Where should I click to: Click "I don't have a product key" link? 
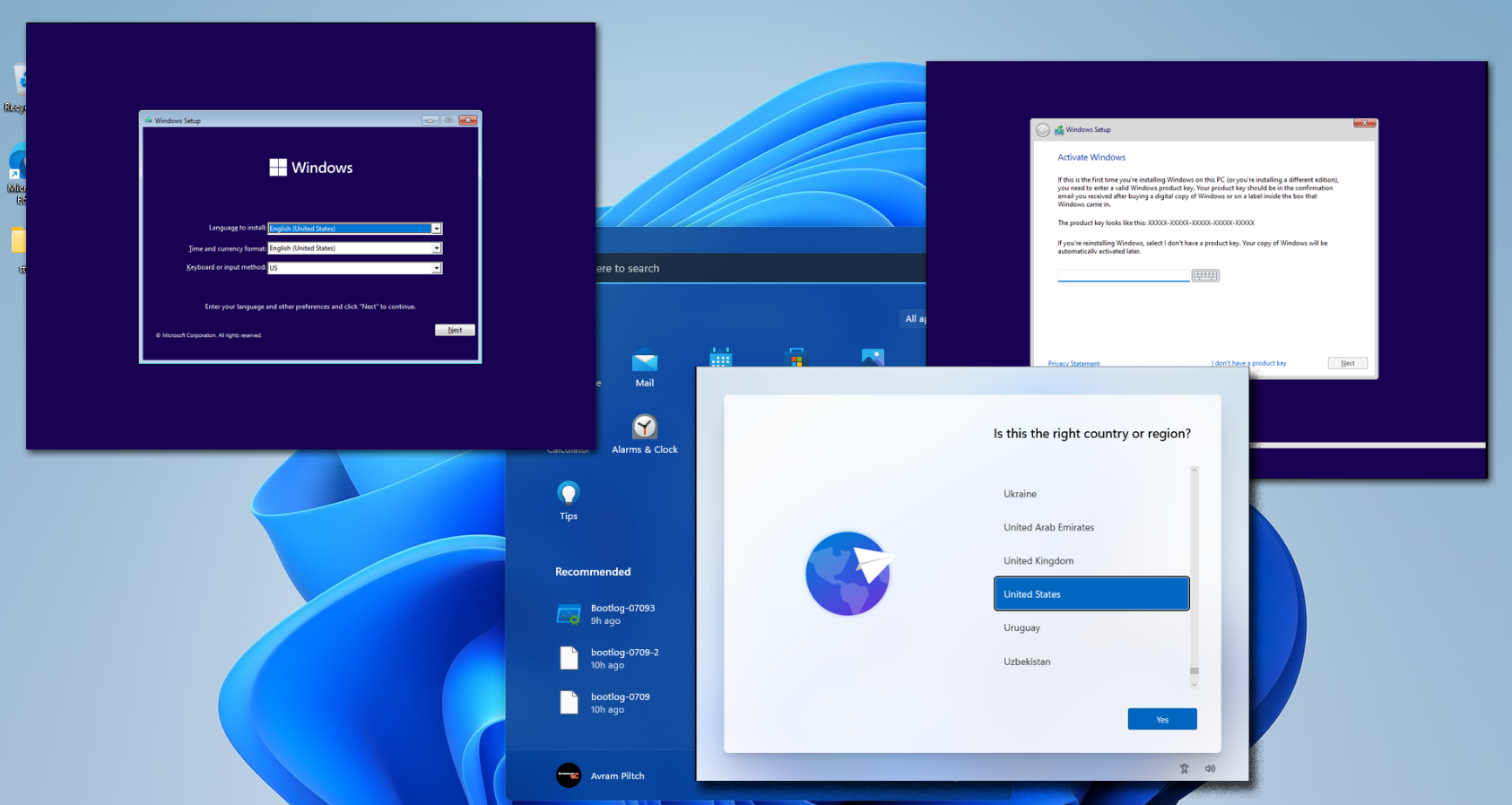coord(1248,363)
